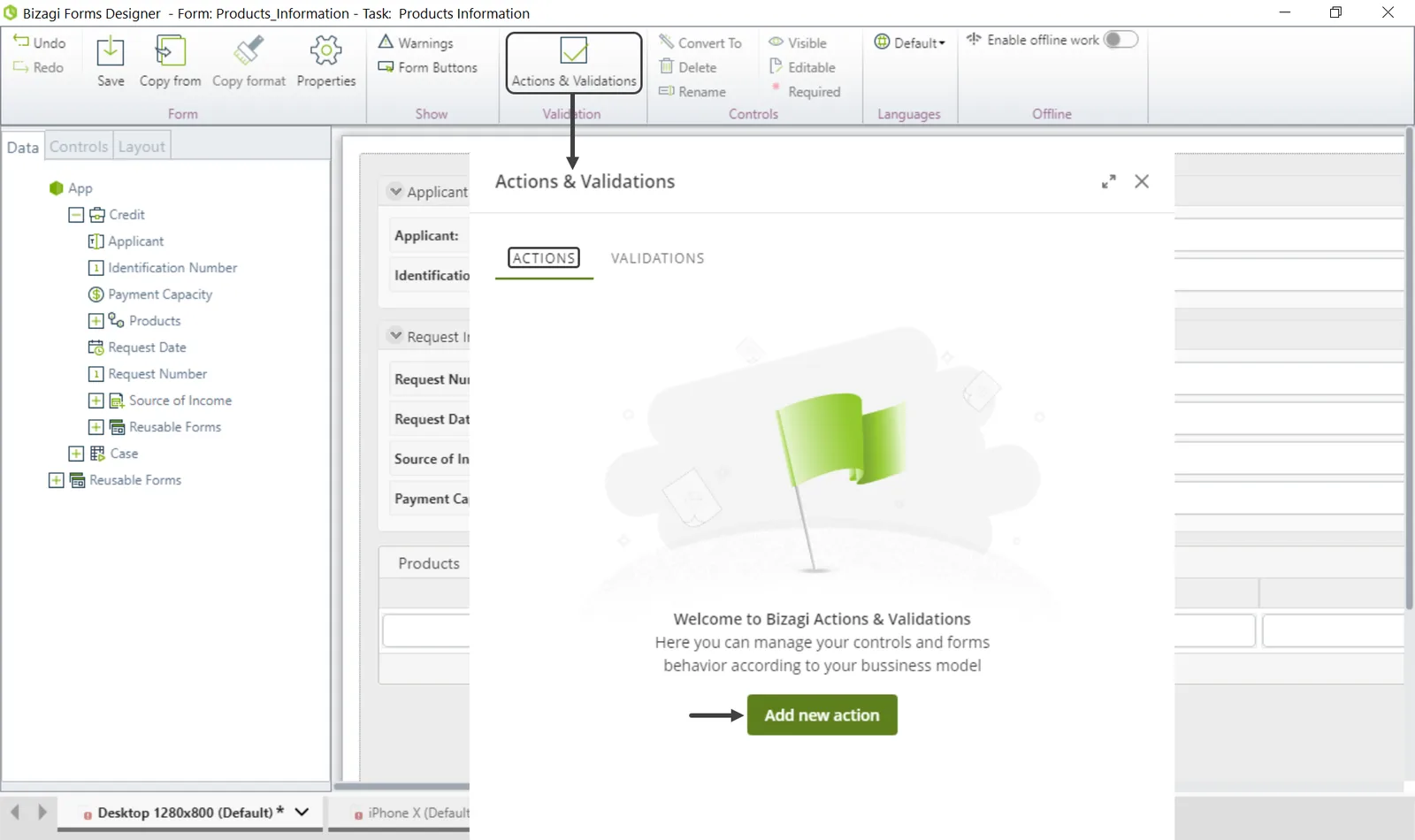This screenshot has height=840, width=1415.
Task: Open Desktop 1280x800 device dropdown
Action: pyautogui.click(x=302, y=812)
